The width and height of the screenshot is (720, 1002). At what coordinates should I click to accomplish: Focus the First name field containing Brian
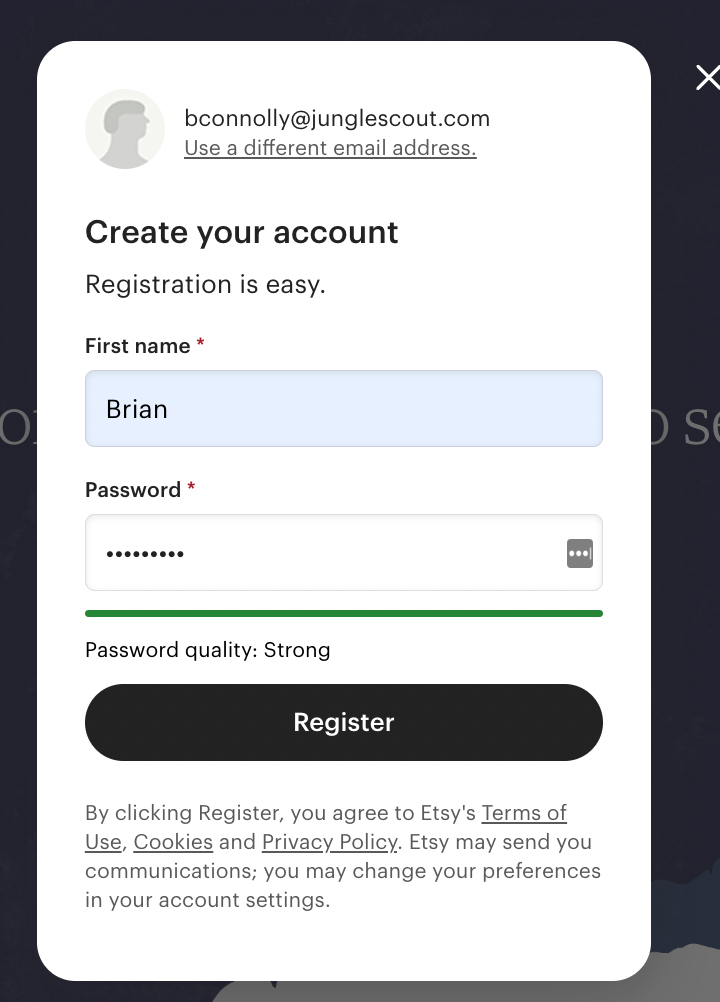click(344, 408)
